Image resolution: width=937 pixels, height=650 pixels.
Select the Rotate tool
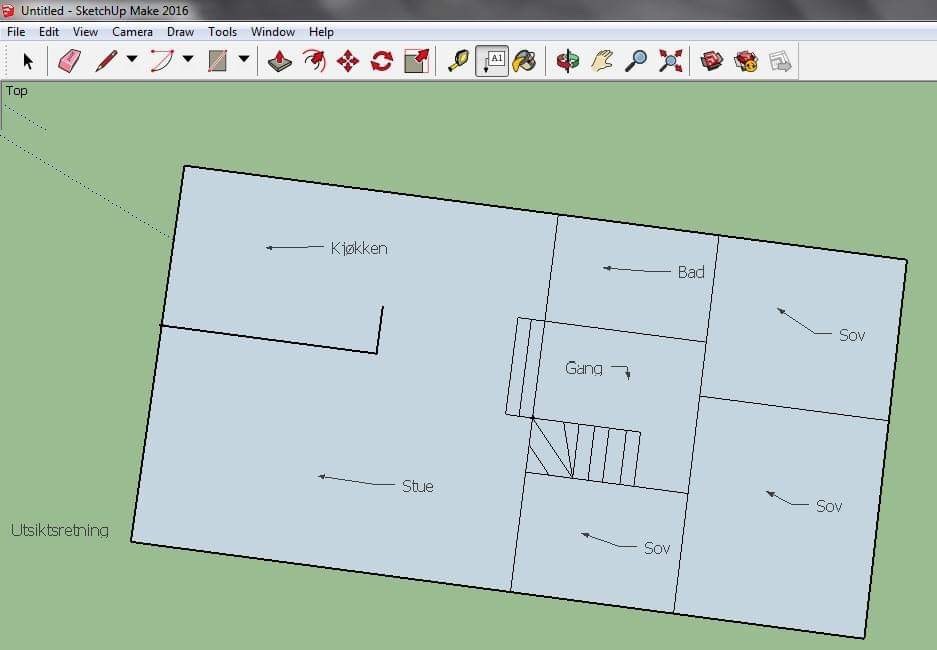(x=381, y=62)
